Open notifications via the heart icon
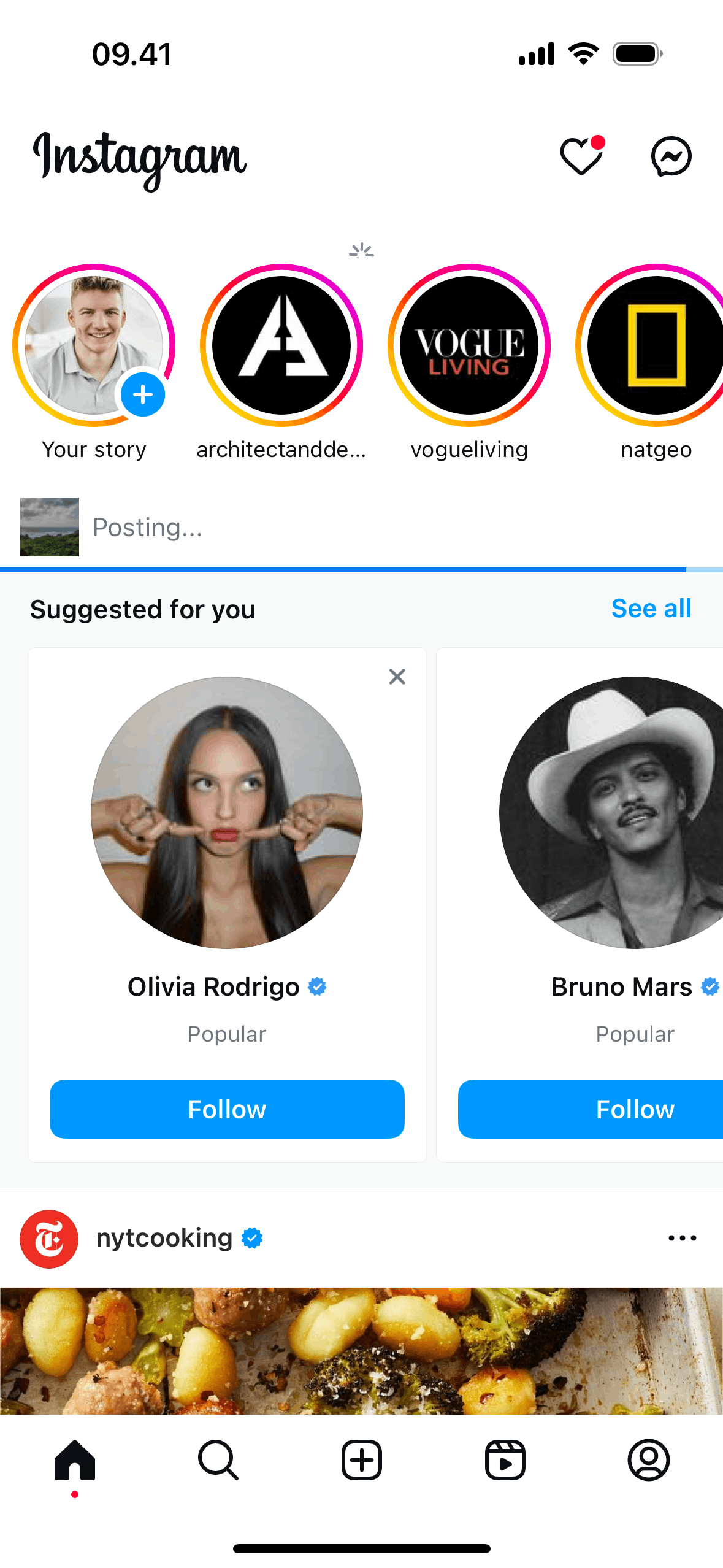 pyautogui.click(x=581, y=156)
